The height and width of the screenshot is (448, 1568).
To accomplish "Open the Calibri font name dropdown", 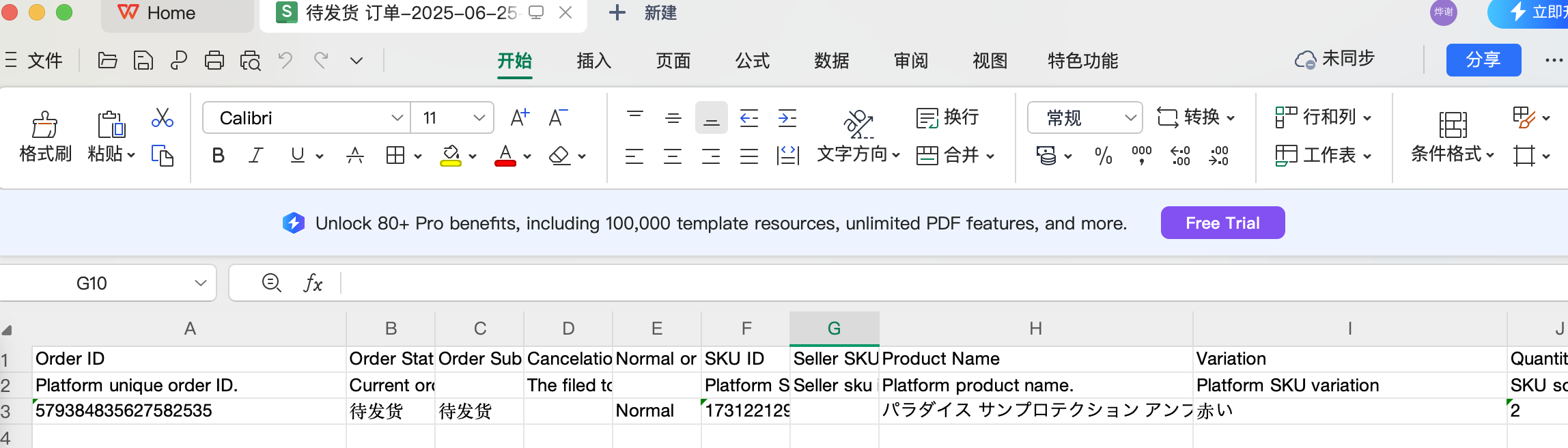I will (x=397, y=117).
